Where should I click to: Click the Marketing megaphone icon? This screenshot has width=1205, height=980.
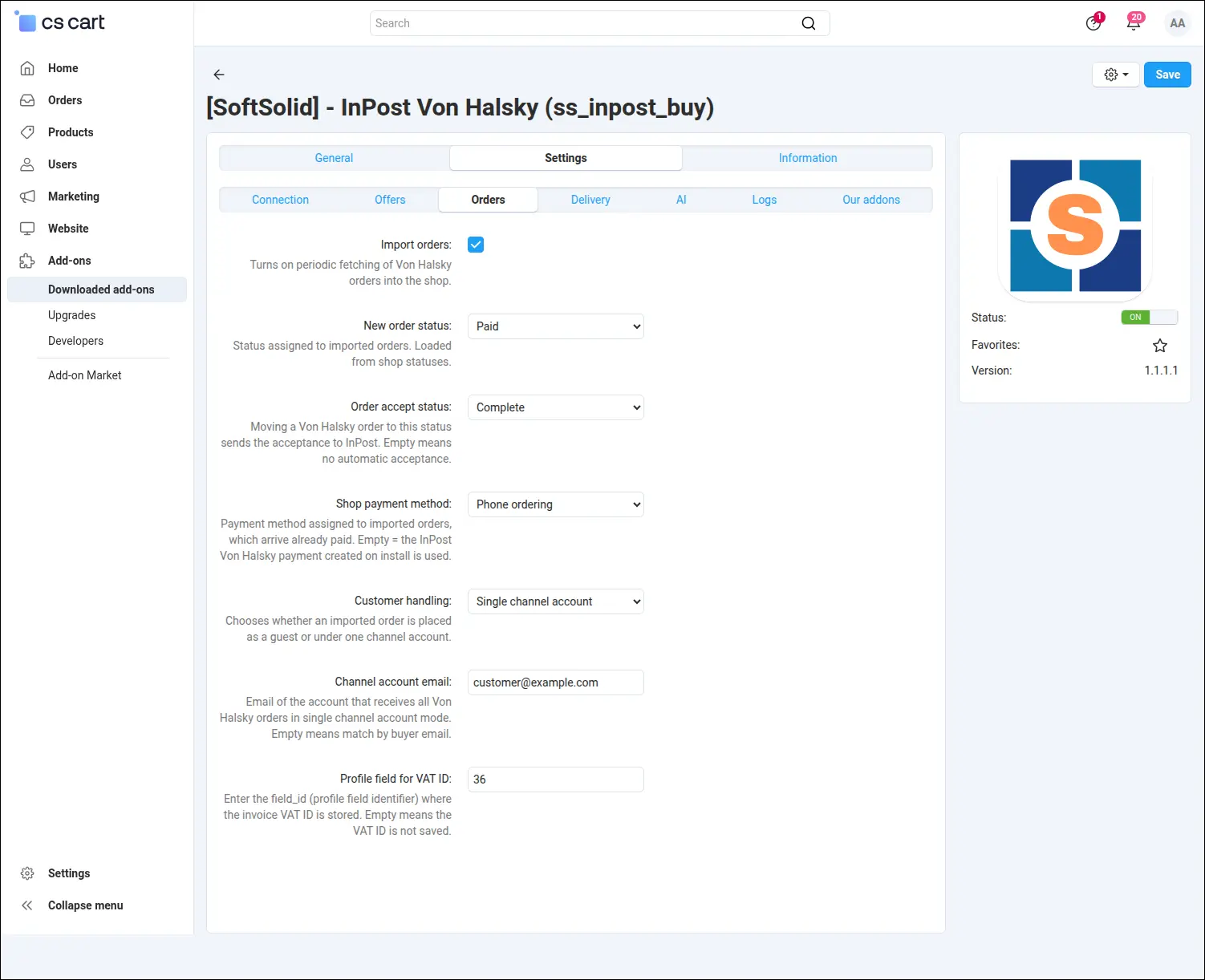(27, 196)
